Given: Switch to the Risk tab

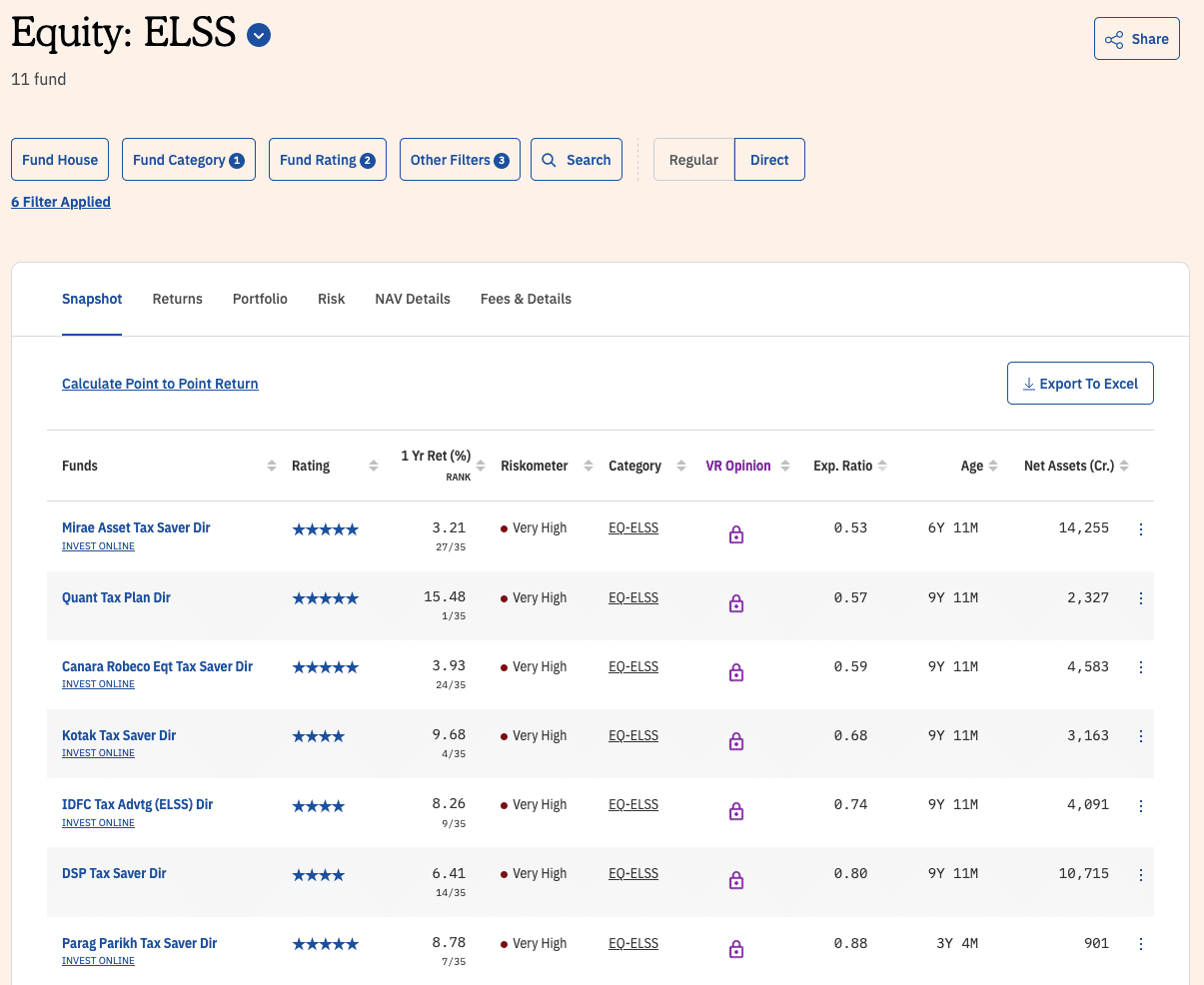Looking at the screenshot, I should point(331,299).
